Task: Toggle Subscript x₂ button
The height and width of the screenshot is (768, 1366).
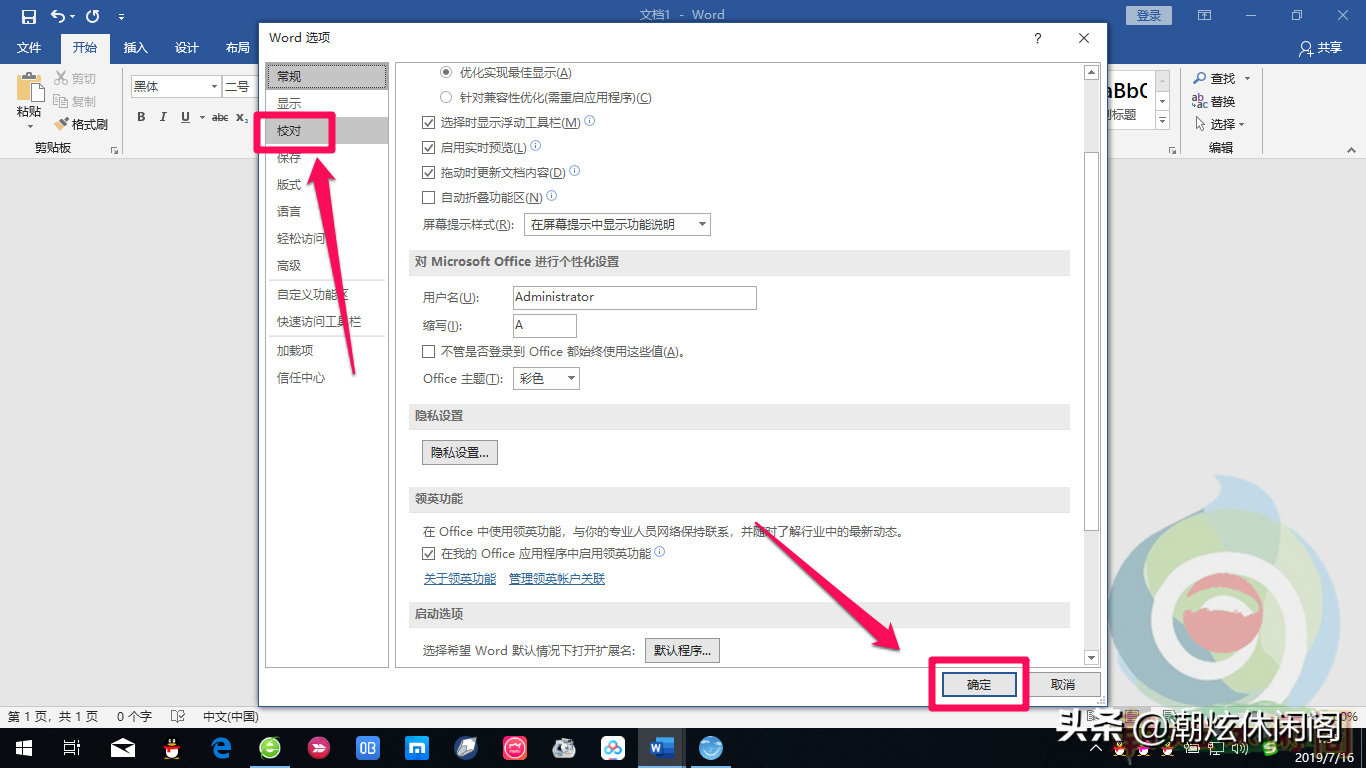Action: coord(242,117)
